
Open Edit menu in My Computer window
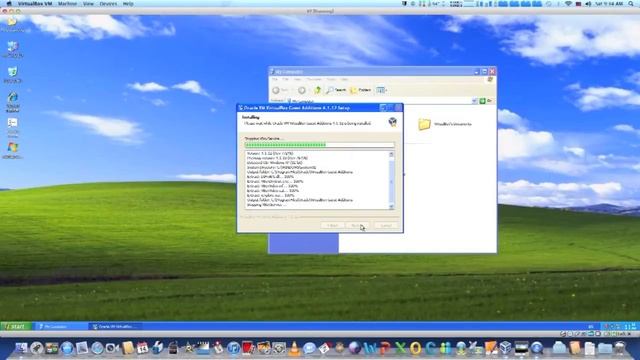[x=286, y=80]
